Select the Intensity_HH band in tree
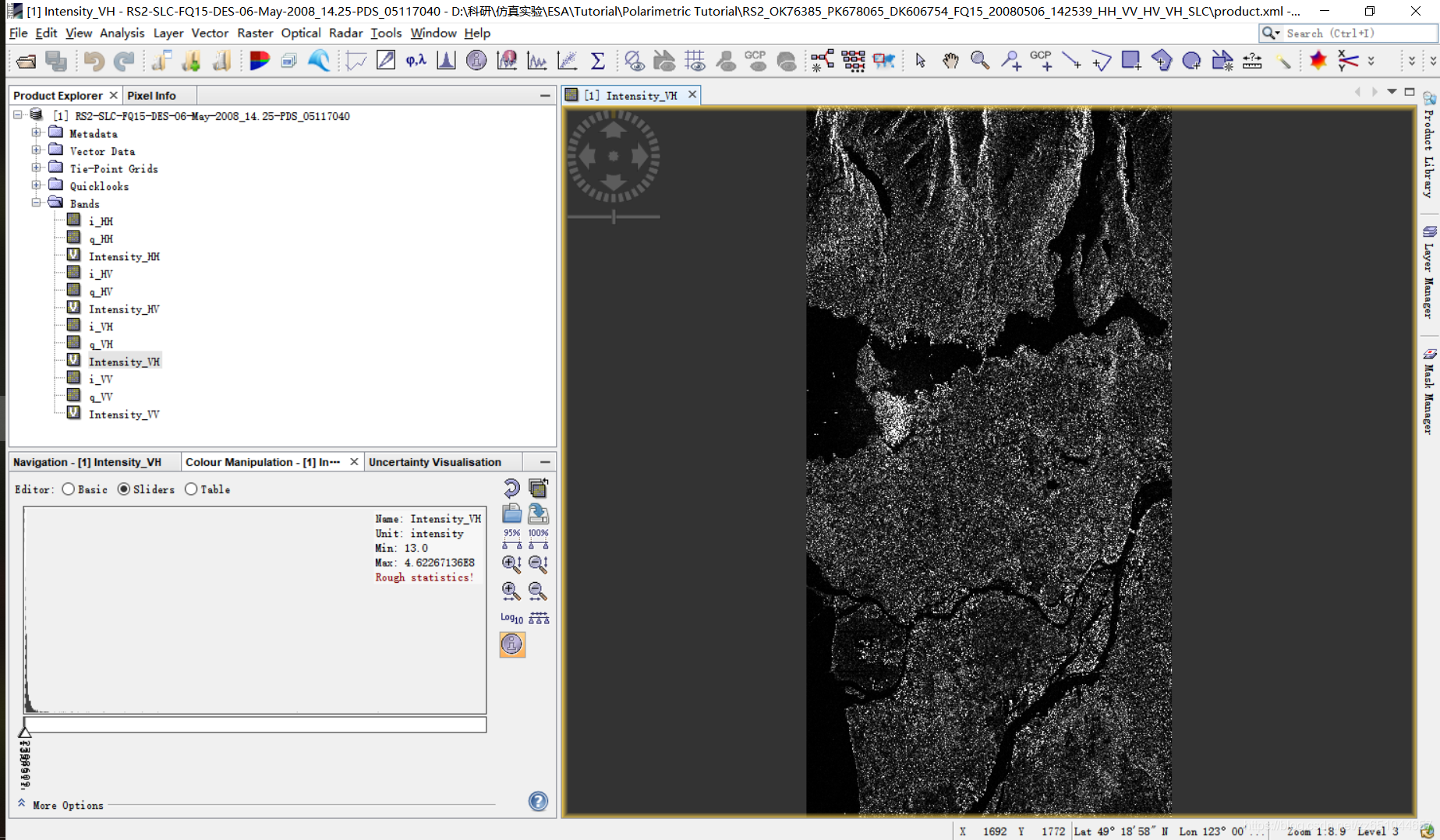This screenshot has height=840, width=1440. point(124,256)
